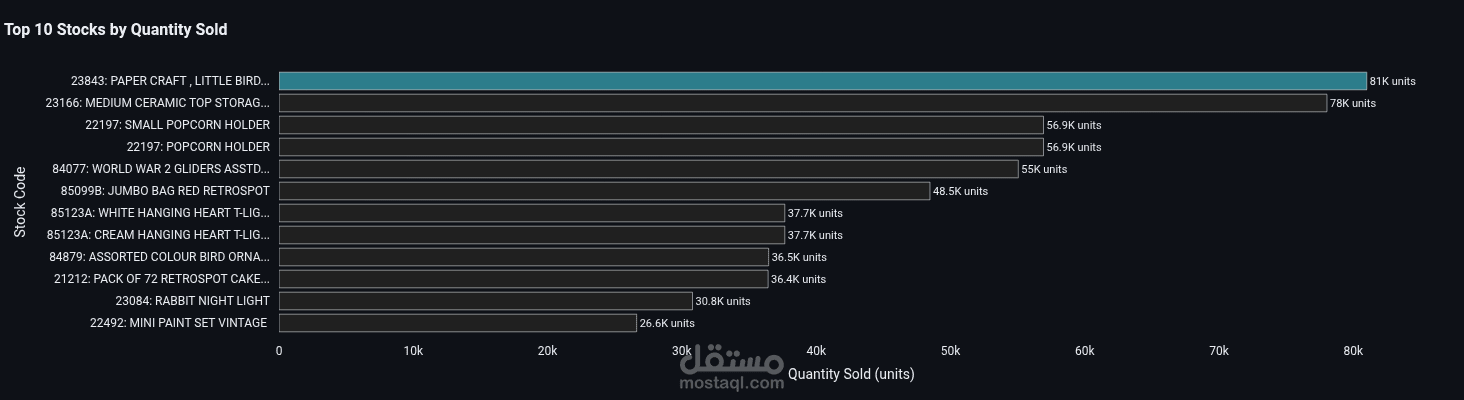Click the '85123A: CREAM HANGING HEART' axis label
Image resolution: width=1464 pixels, height=400 pixels.
click(x=158, y=235)
